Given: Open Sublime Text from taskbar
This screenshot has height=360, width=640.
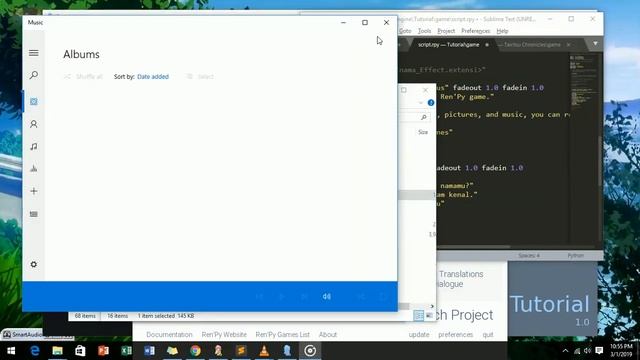Looking at the screenshot, I should click(x=241, y=351).
